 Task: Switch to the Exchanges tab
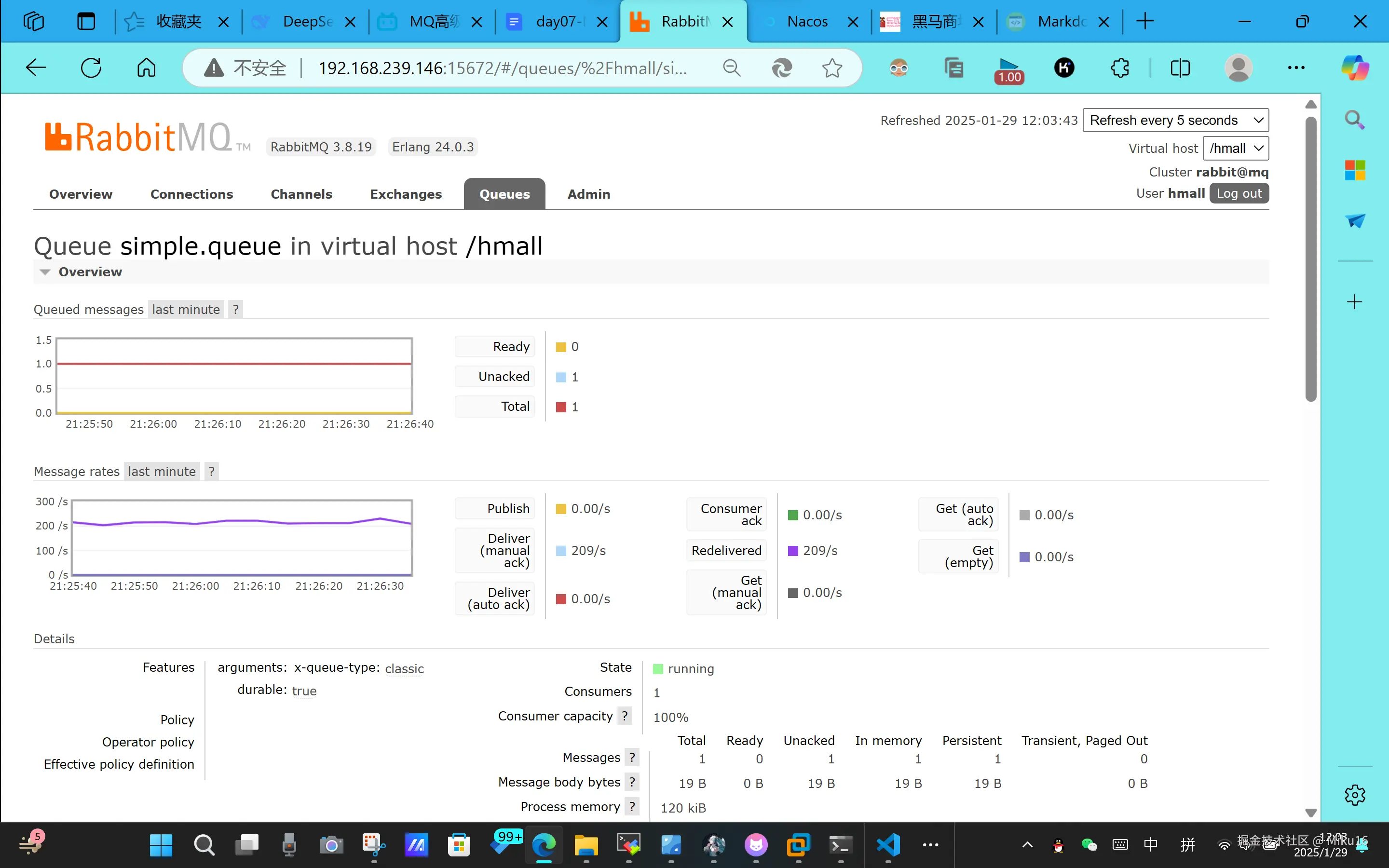(x=406, y=194)
